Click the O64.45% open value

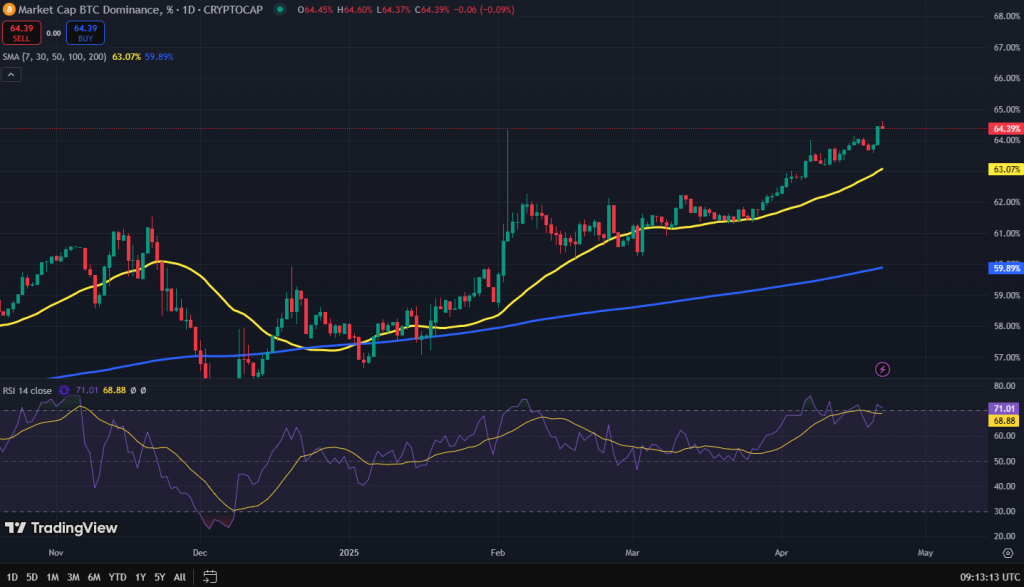[x=315, y=10]
